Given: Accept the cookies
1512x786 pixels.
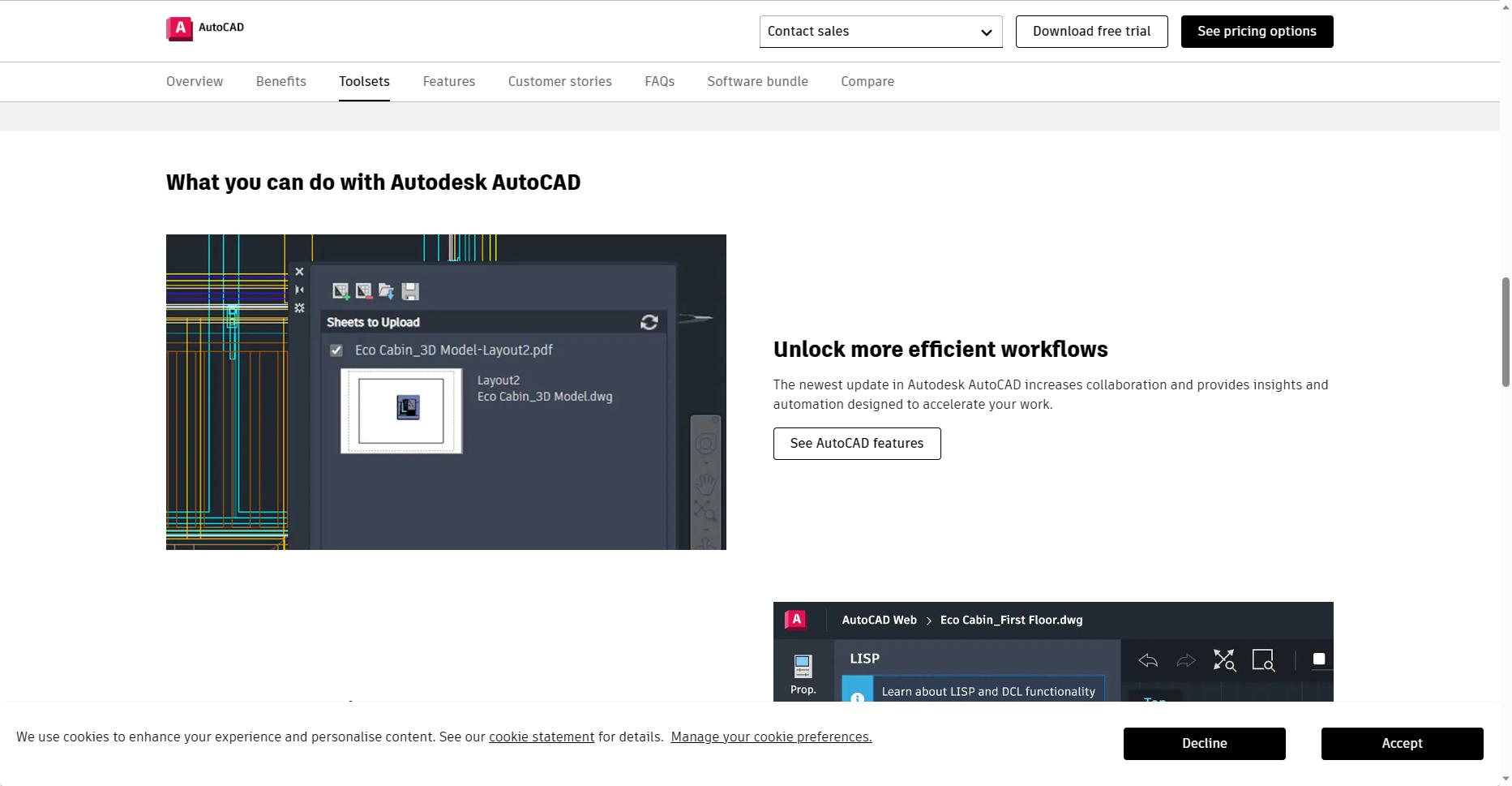Looking at the screenshot, I should pyautogui.click(x=1402, y=744).
